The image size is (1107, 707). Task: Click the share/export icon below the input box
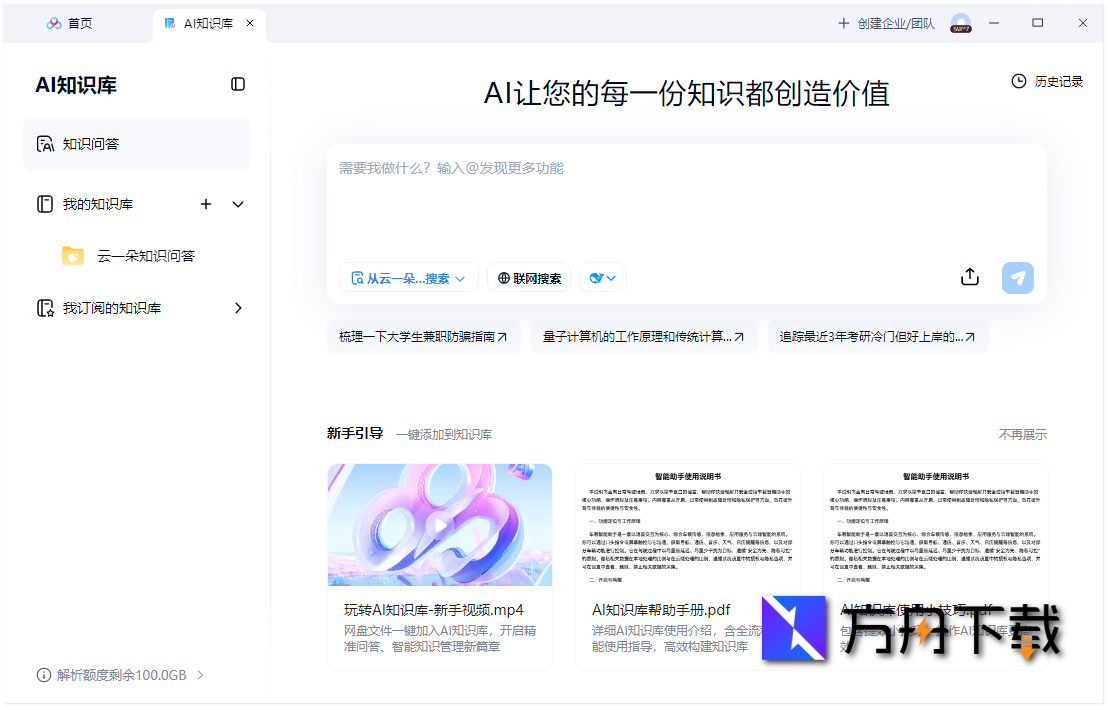point(969,277)
